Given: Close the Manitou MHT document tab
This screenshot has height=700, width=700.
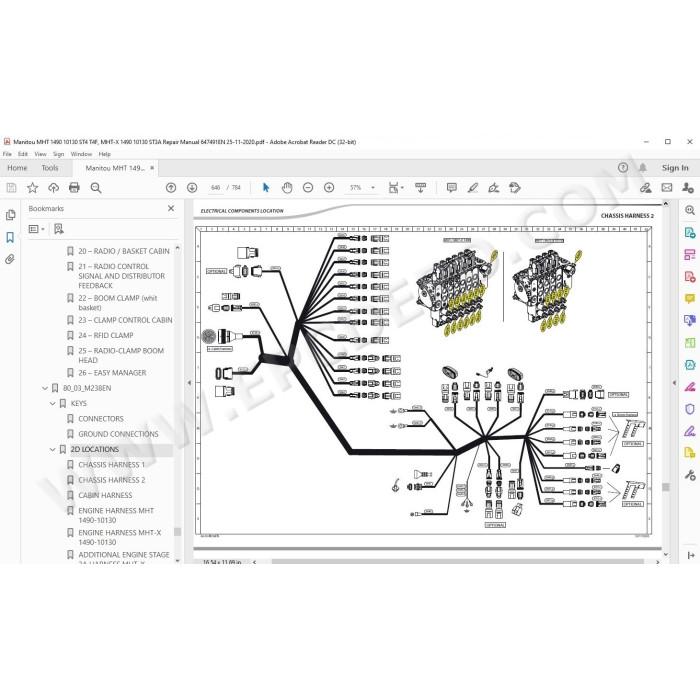Looking at the screenshot, I should pos(152,168).
